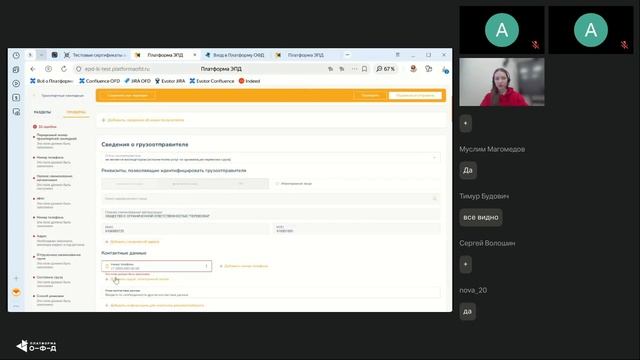Click the orange add link under the ИНН field
640x360 pixels.
click(x=132, y=242)
